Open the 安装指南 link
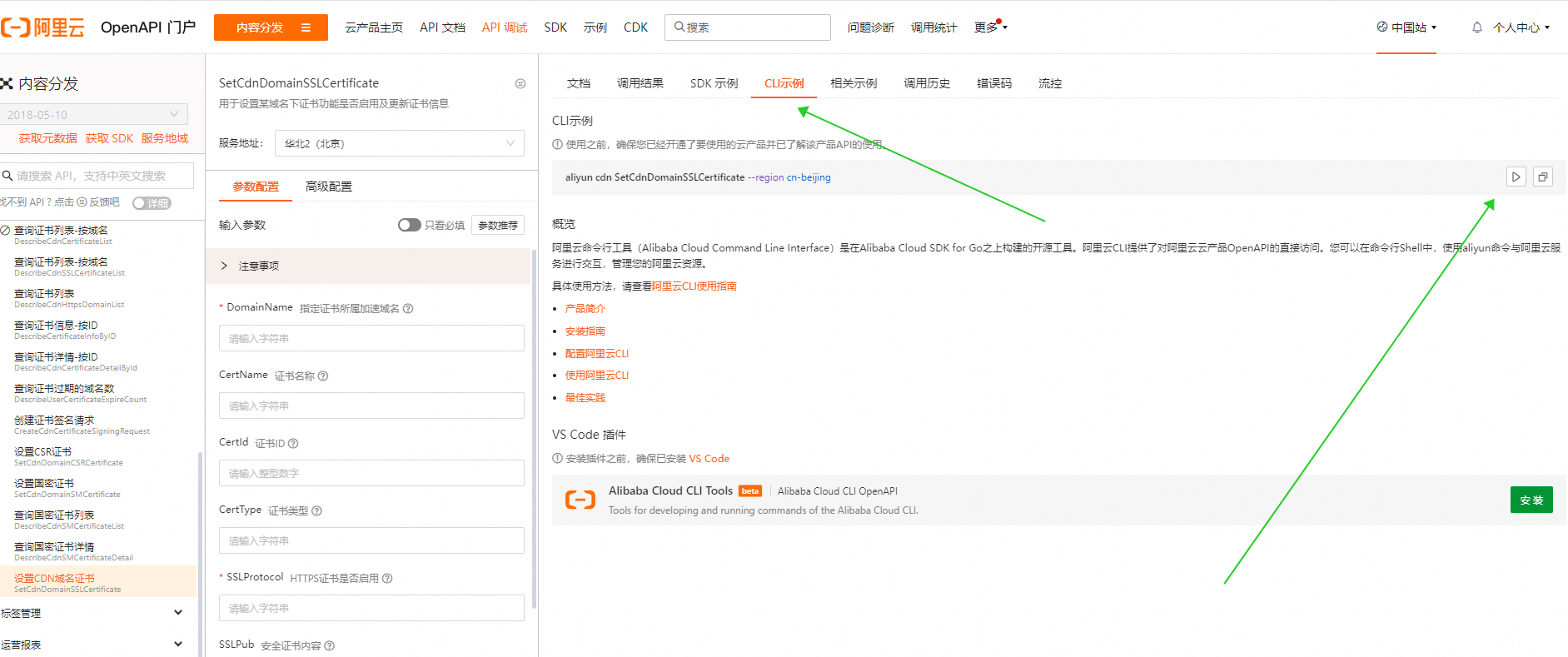 [x=585, y=331]
